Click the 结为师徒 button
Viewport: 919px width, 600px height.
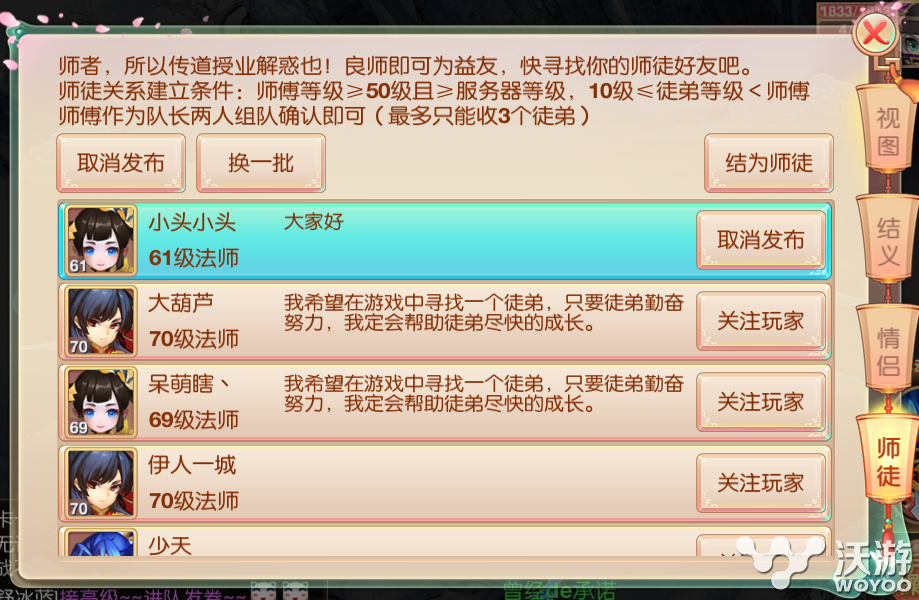click(769, 163)
